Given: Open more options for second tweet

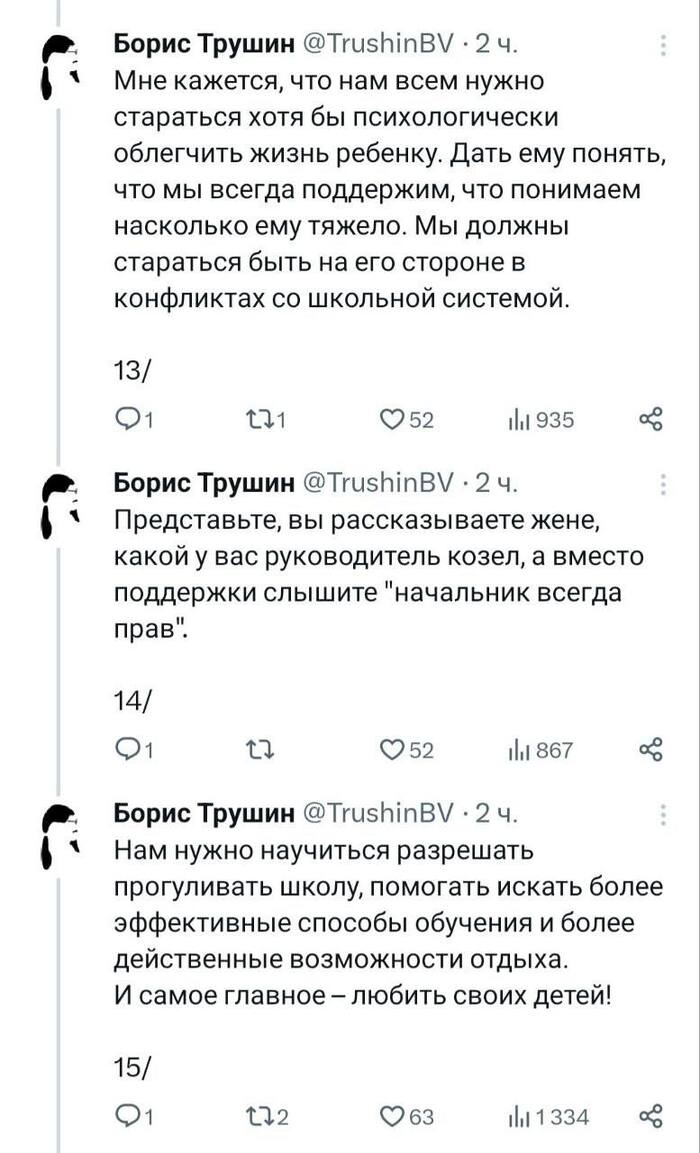Looking at the screenshot, I should coord(664,485).
